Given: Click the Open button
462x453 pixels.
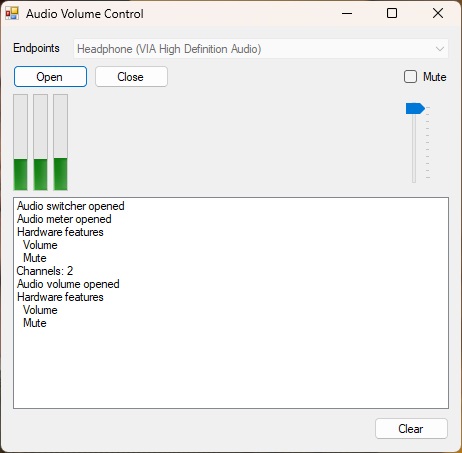Looking at the screenshot, I should pyautogui.click(x=50, y=77).
